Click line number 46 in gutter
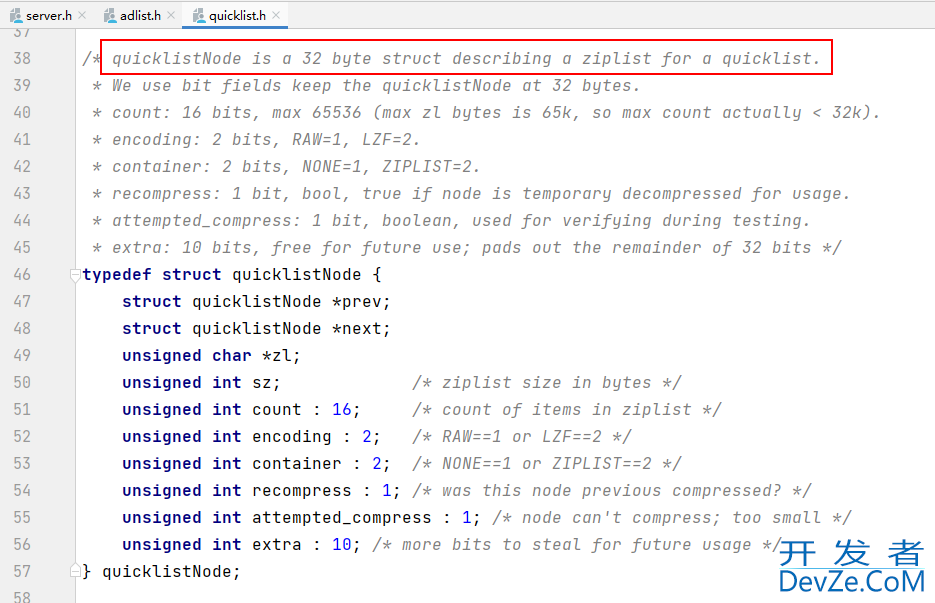Viewport: 935px width, 603px height. coord(22,274)
